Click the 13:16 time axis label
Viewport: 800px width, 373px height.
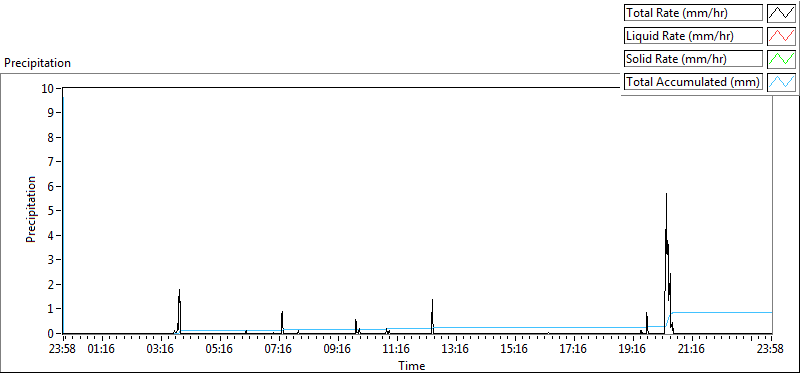[455, 350]
